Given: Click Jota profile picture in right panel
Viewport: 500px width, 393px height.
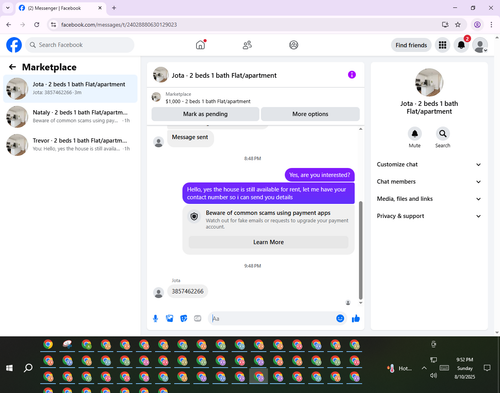Looking at the screenshot, I should coord(429,82).
